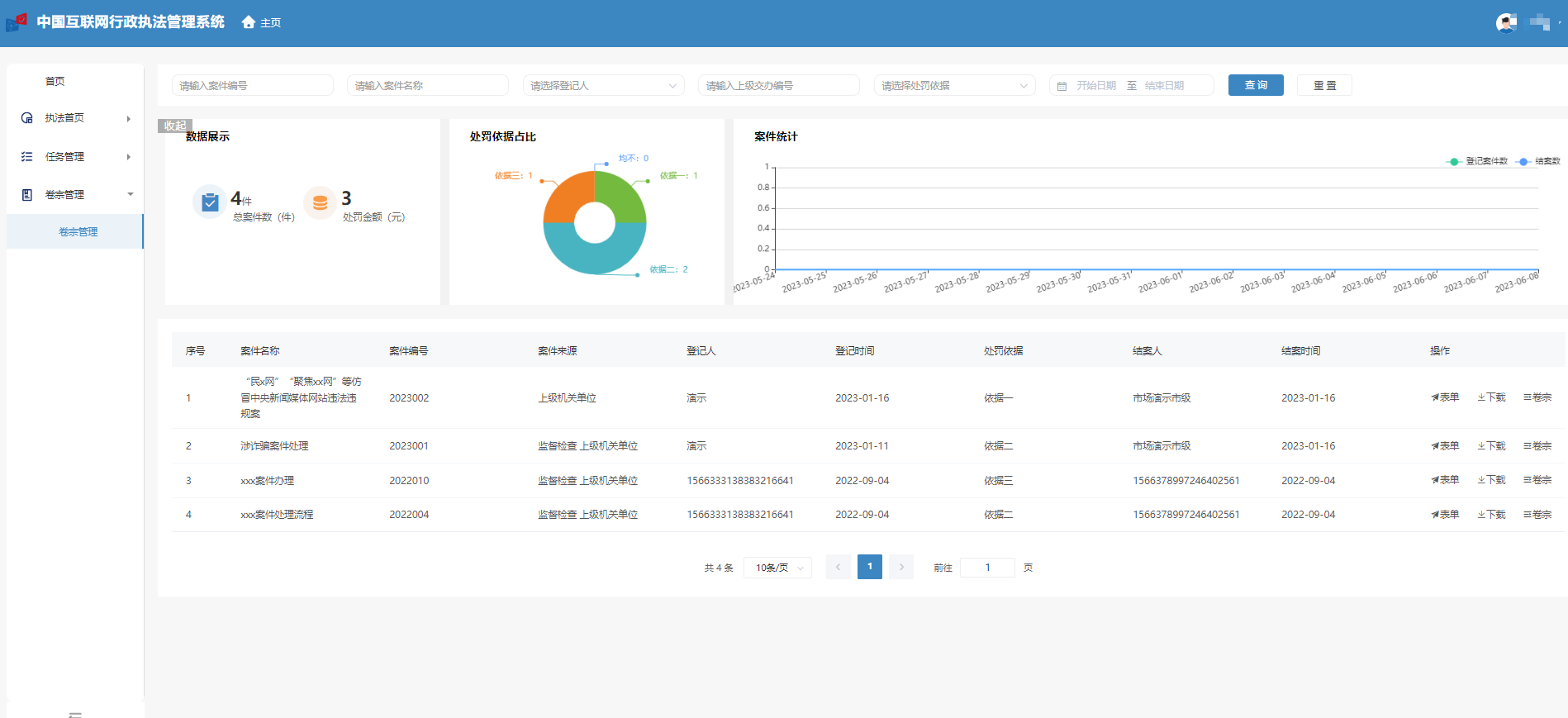Download case 2022010 file
The image size is (1568, 718).
pos(1491,480)
